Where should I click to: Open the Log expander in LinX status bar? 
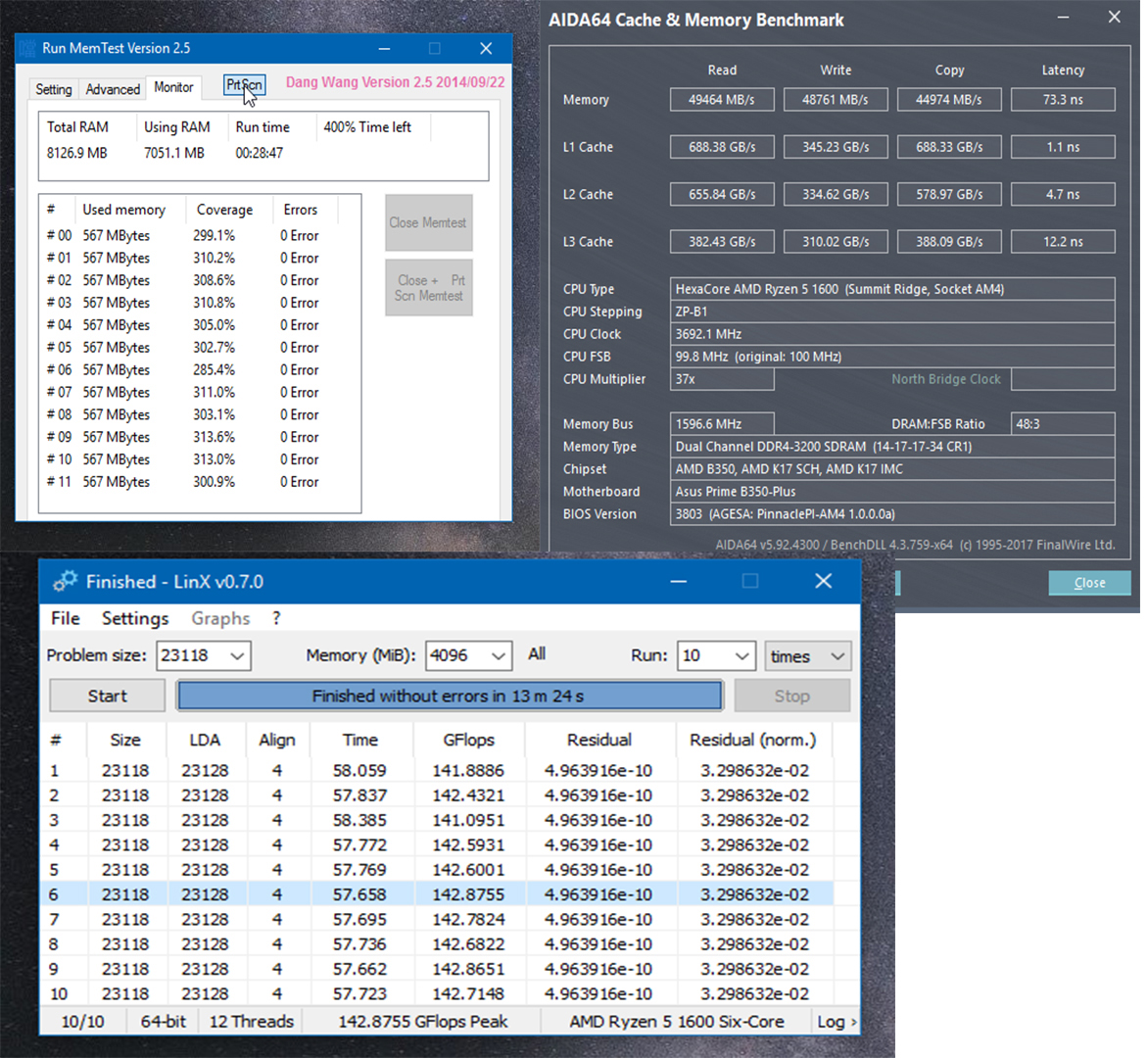837,1022
